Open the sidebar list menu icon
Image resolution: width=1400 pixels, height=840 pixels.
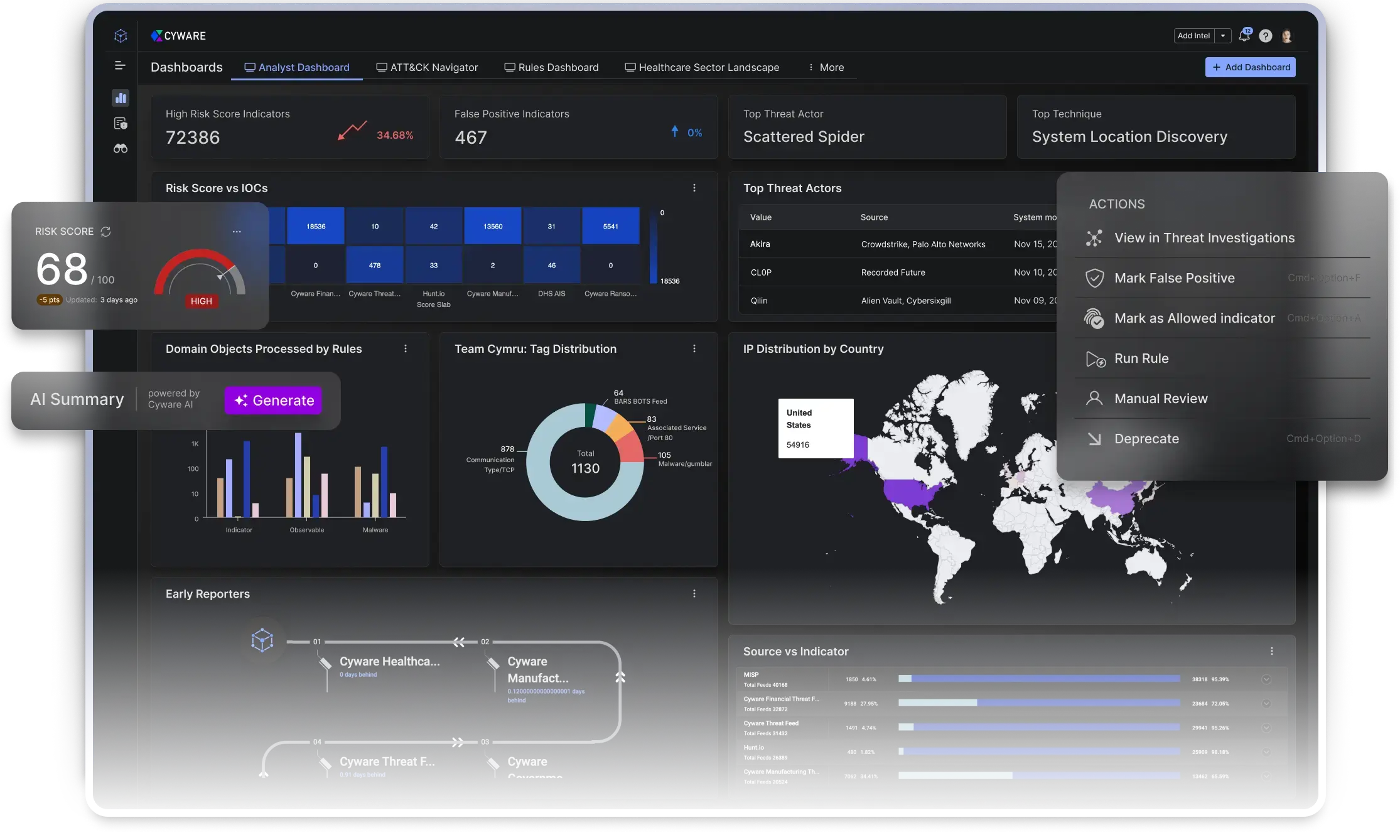click(120, 65)
